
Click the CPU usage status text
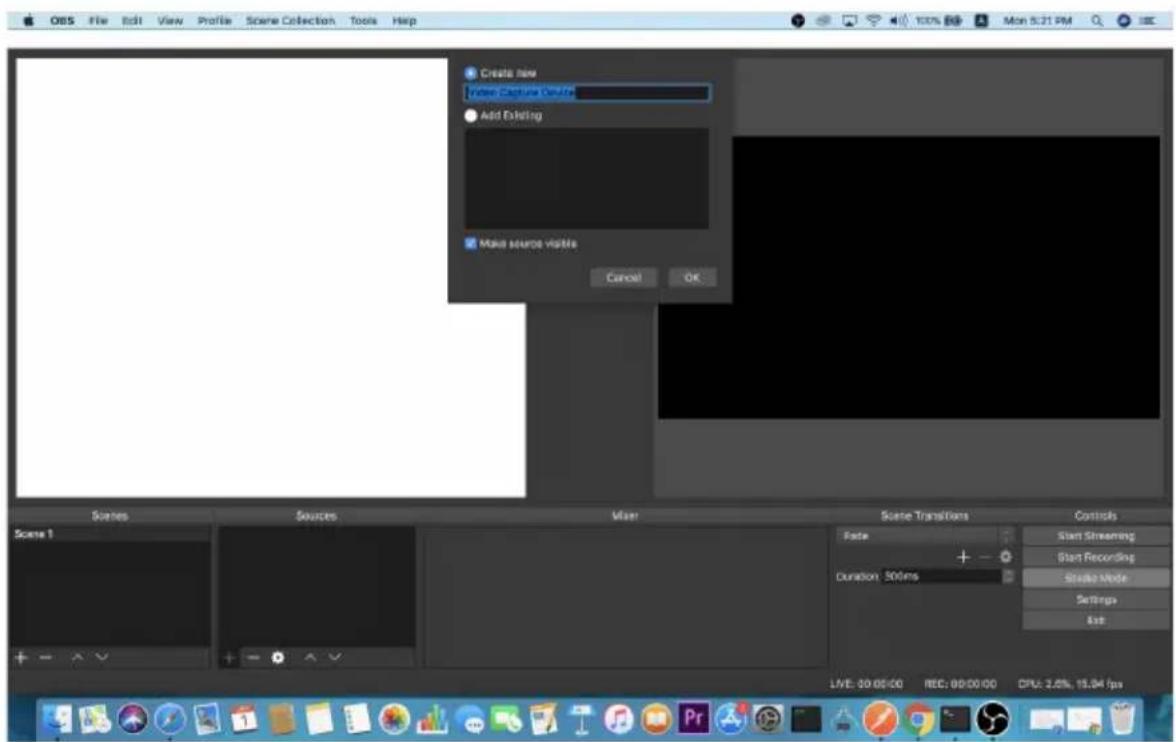1070,683
